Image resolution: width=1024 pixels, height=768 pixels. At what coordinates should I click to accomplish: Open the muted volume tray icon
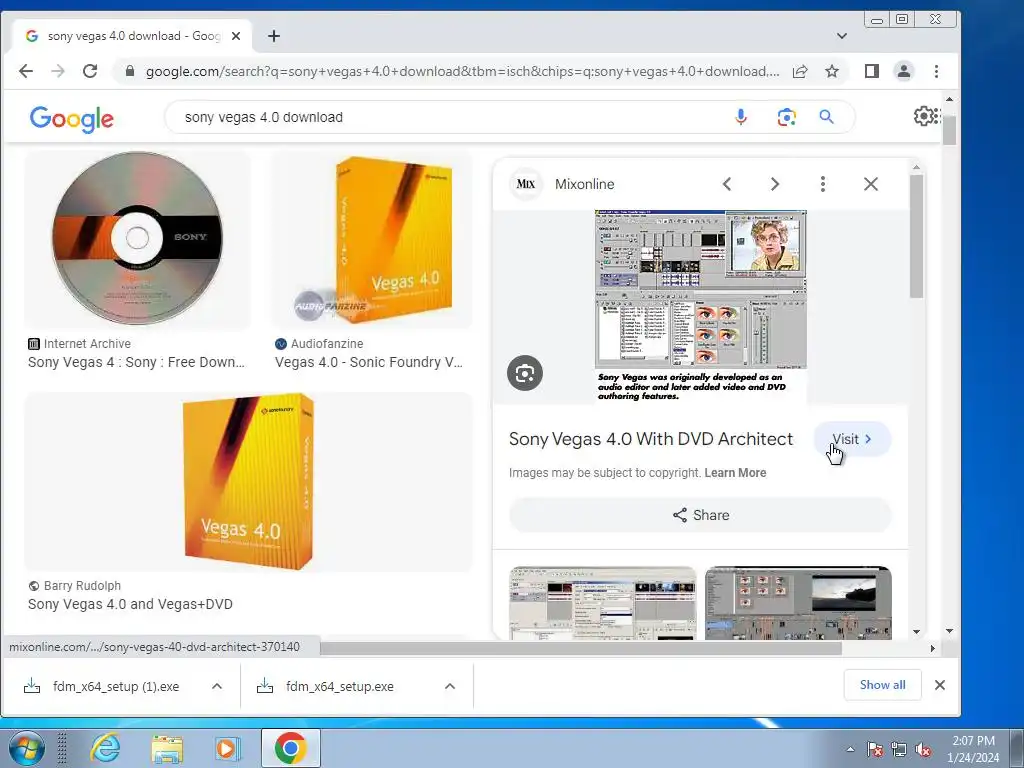pos(923,750)
